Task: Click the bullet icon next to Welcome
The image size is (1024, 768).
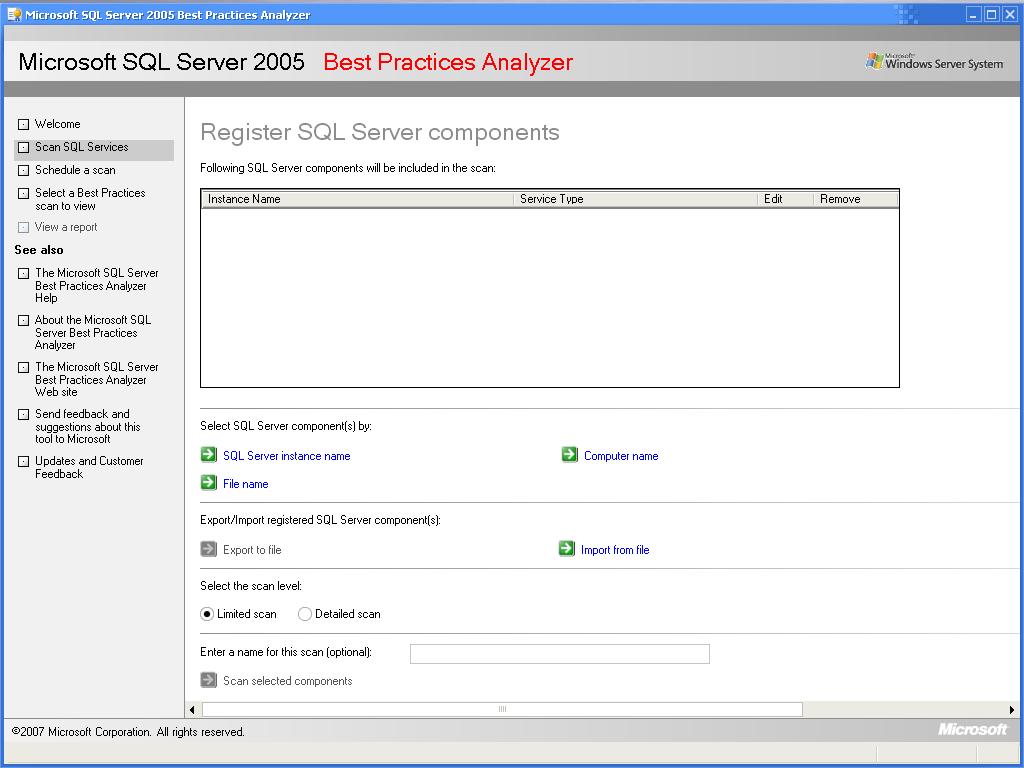Action: (x=24, y=124)
